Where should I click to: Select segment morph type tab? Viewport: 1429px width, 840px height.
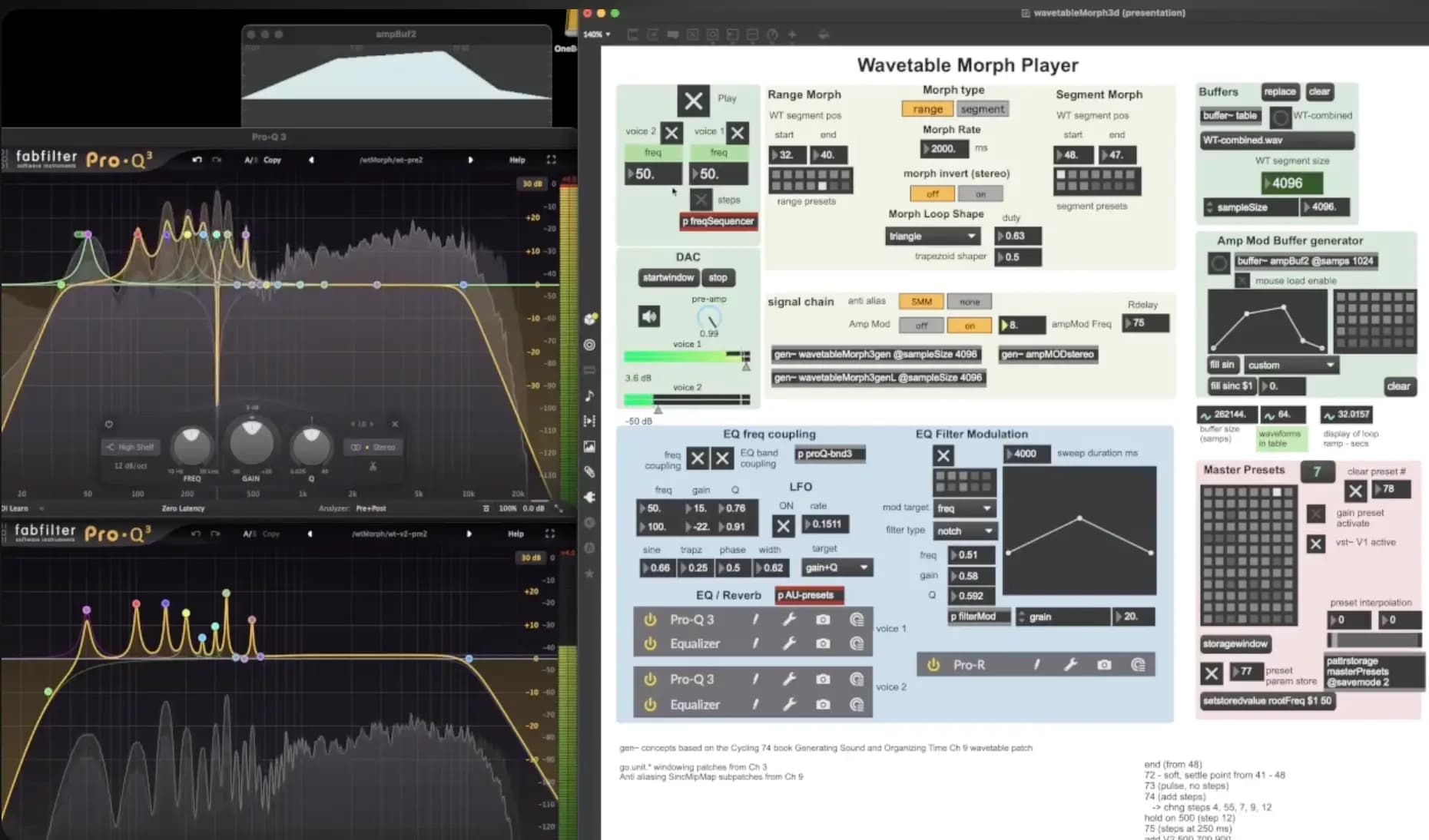(x=982, y=109)
